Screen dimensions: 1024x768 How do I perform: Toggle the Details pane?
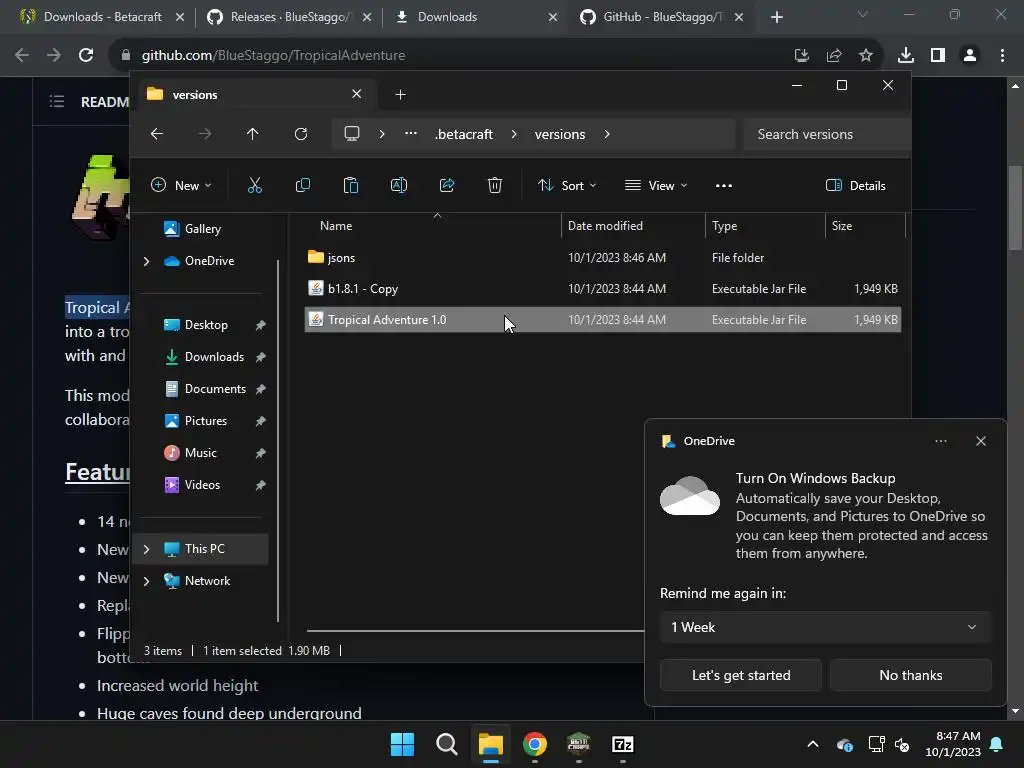pyautogui.click(x=856, y=185)
